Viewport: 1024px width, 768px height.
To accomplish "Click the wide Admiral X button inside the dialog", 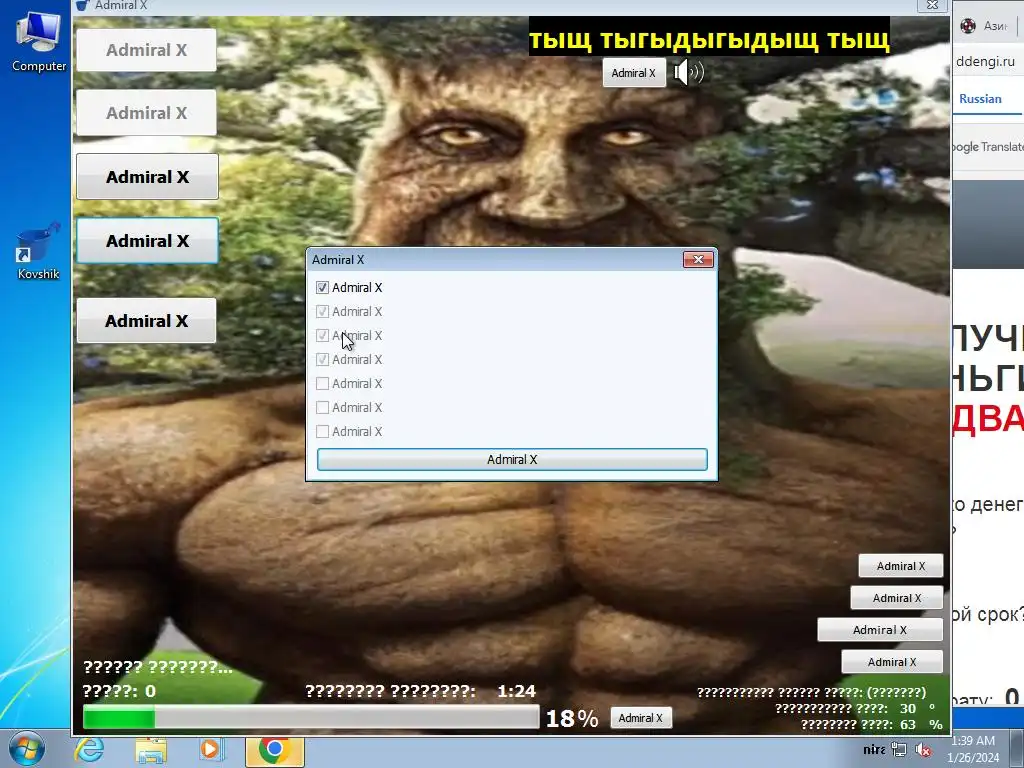I will tap(512, 460).
